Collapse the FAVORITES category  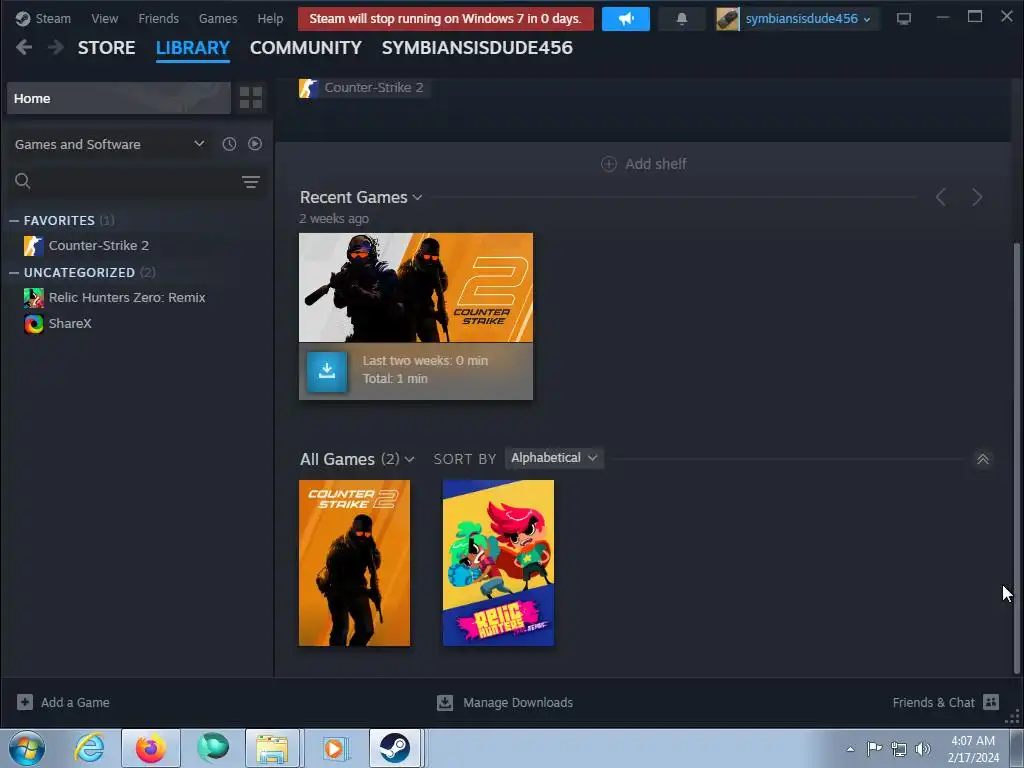(x=14, y=221)
